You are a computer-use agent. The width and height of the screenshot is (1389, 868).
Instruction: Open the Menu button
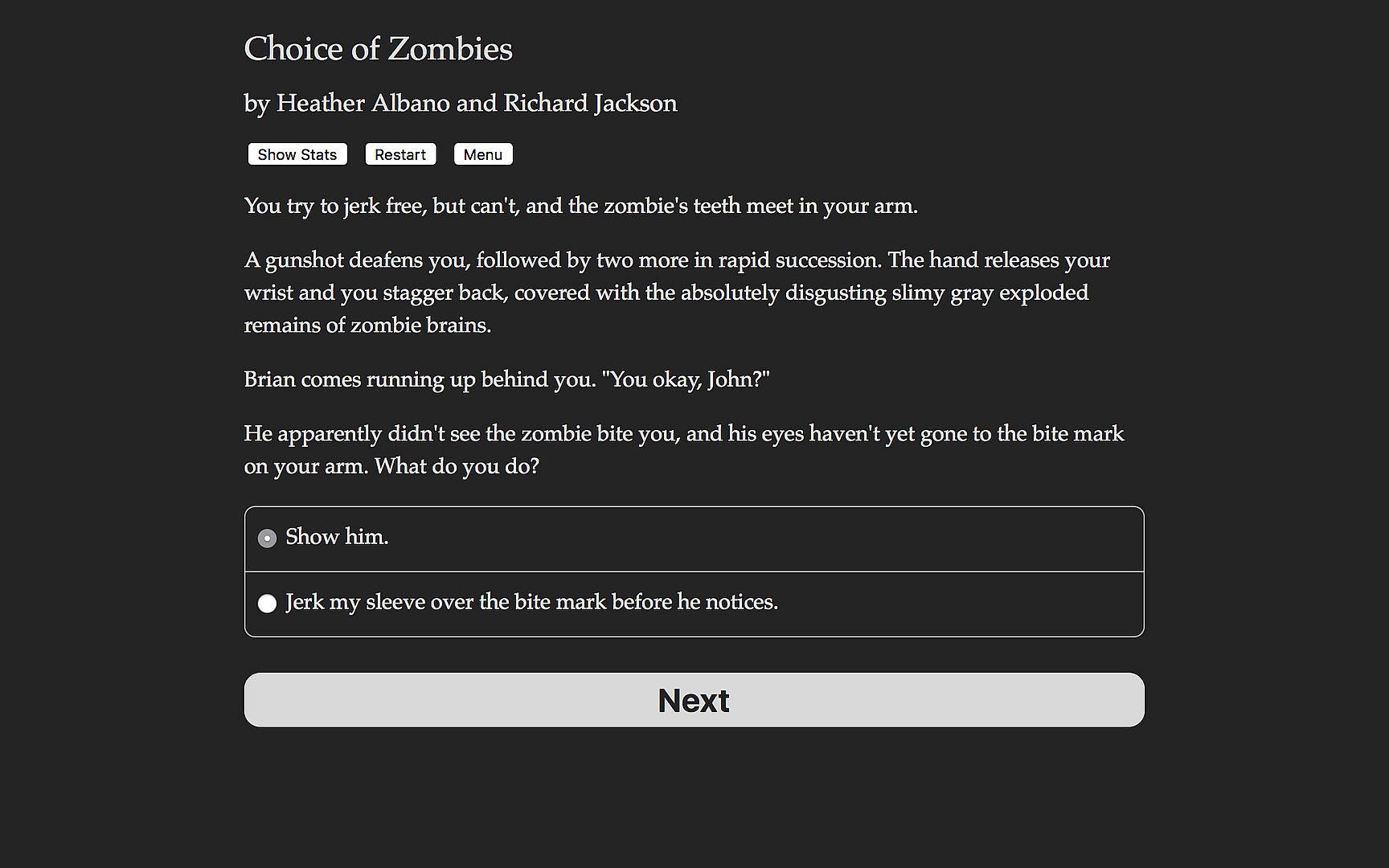(482, 154)
